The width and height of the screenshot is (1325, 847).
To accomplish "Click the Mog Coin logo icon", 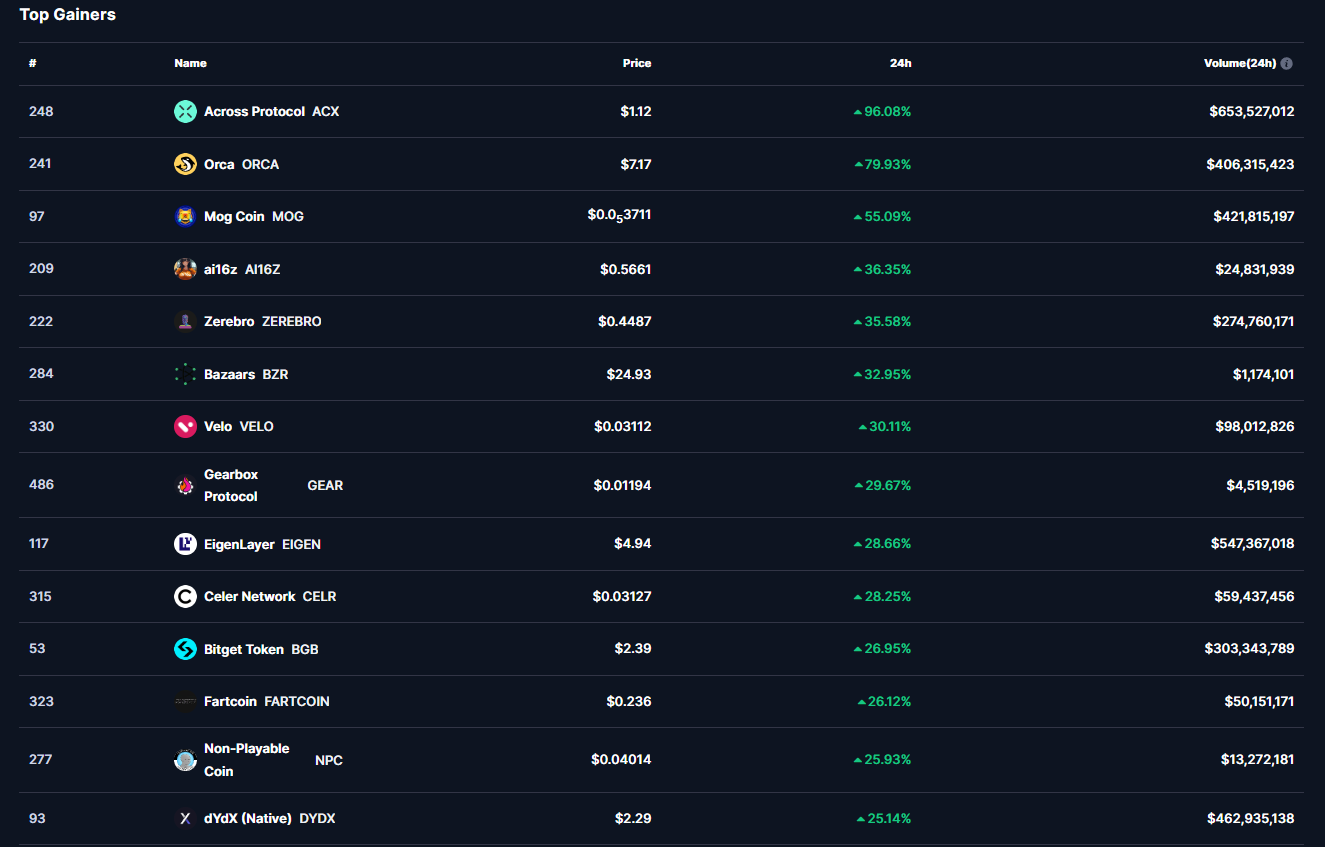I will tap(185, 217).
